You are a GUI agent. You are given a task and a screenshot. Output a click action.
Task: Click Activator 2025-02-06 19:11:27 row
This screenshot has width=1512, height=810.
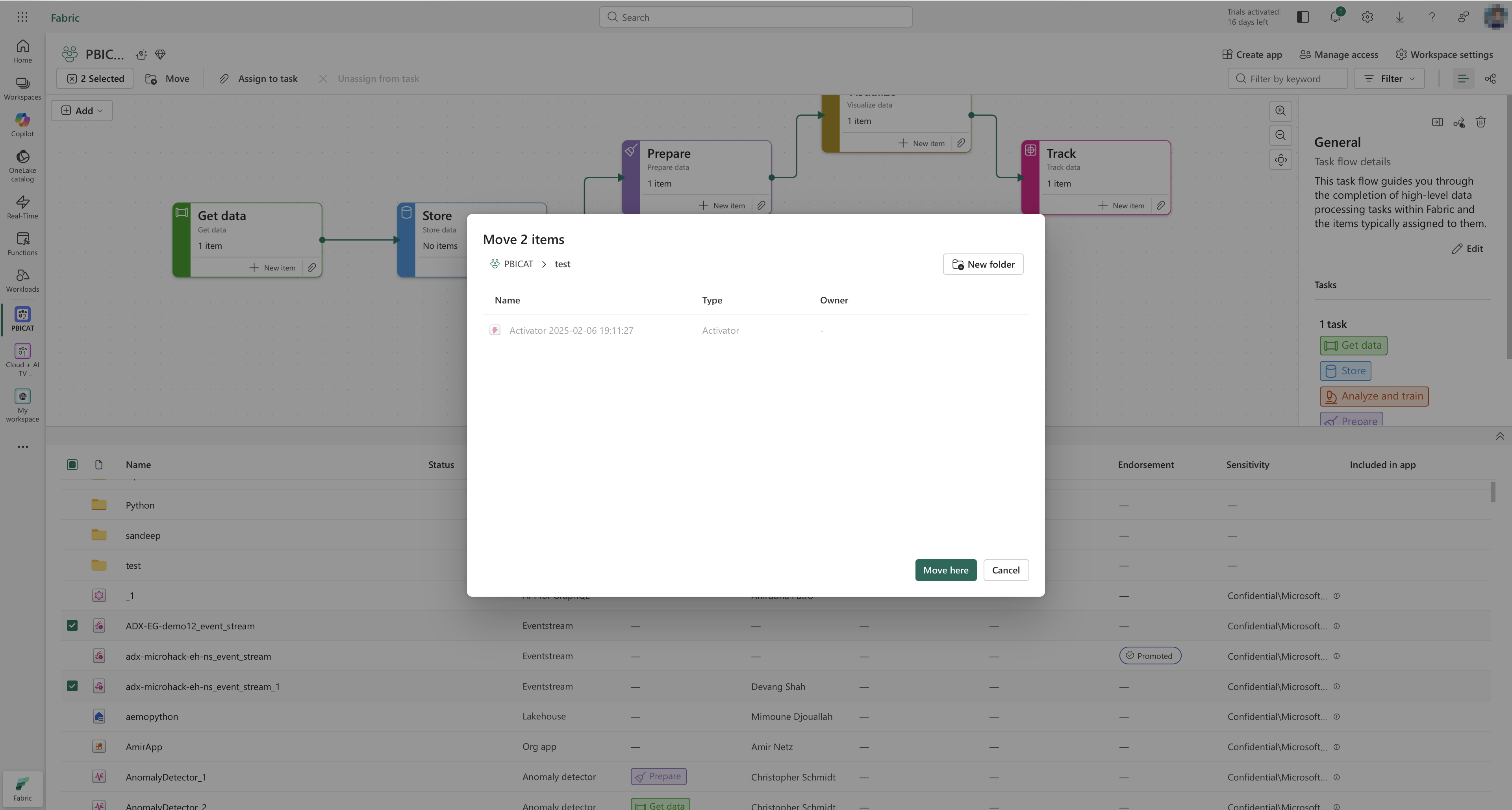756,330
